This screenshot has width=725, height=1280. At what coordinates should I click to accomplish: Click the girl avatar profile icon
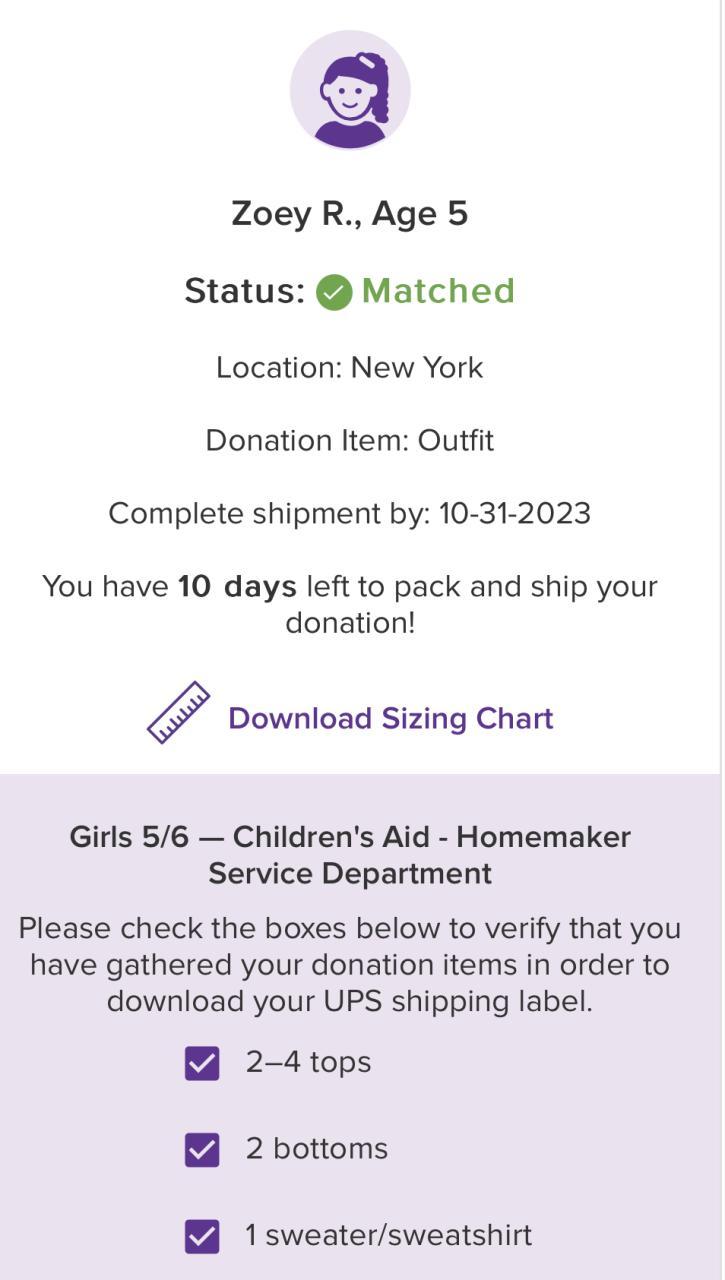tap(350, 90)
